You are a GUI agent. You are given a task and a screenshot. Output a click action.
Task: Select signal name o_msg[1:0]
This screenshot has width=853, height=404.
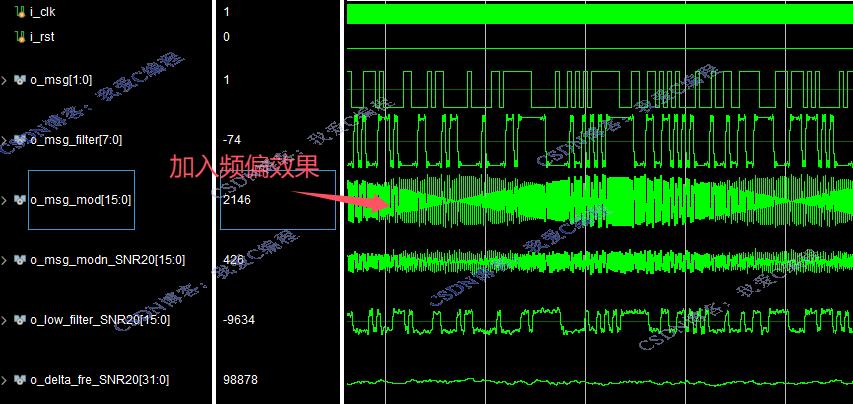pos(61,80)
